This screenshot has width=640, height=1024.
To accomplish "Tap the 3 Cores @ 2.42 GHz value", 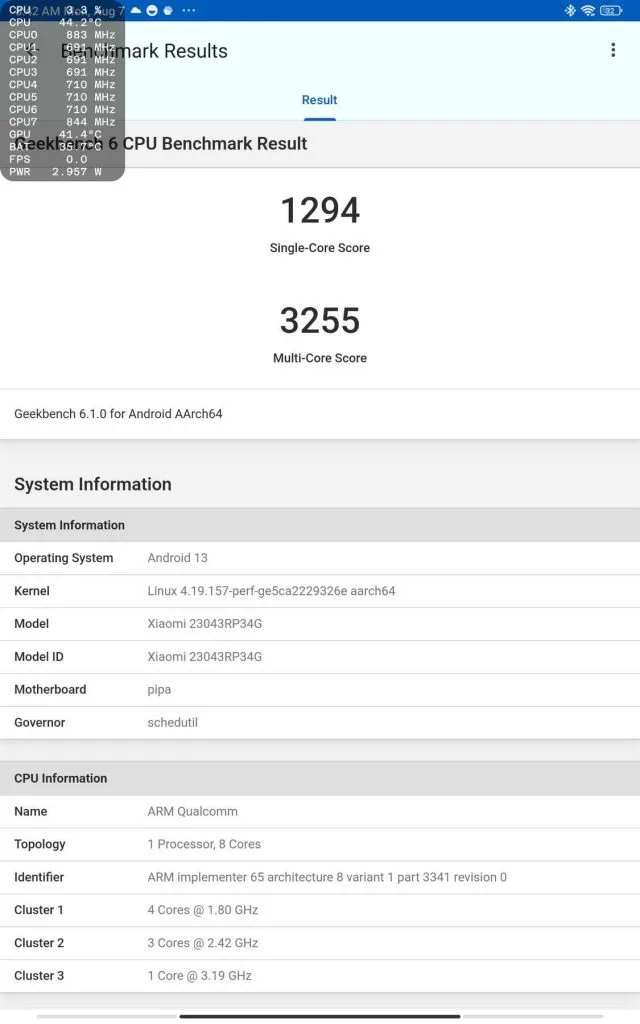I will (202, 943).
